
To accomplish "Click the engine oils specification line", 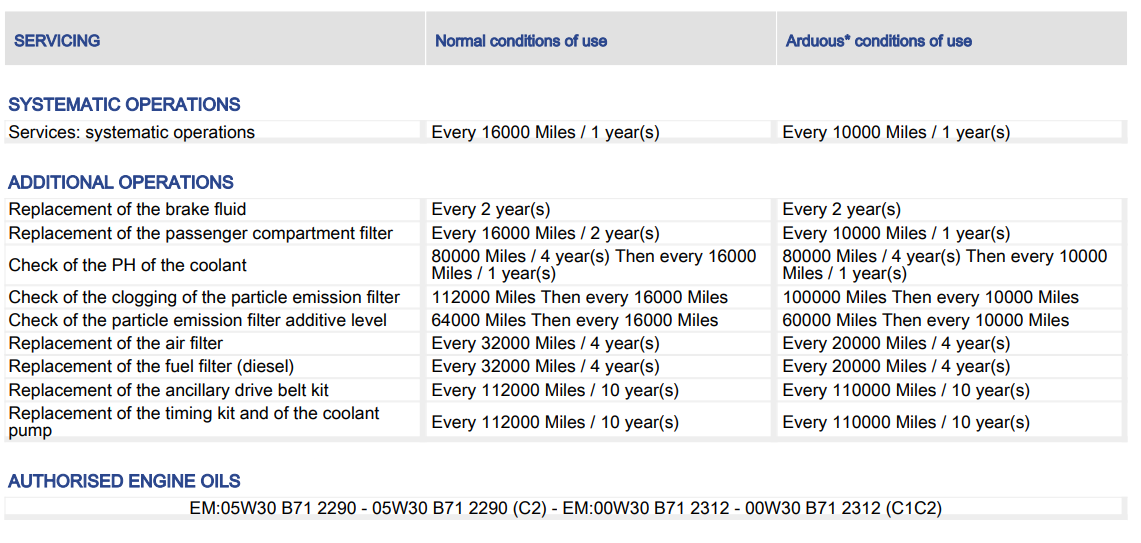I will pos(565,508).
